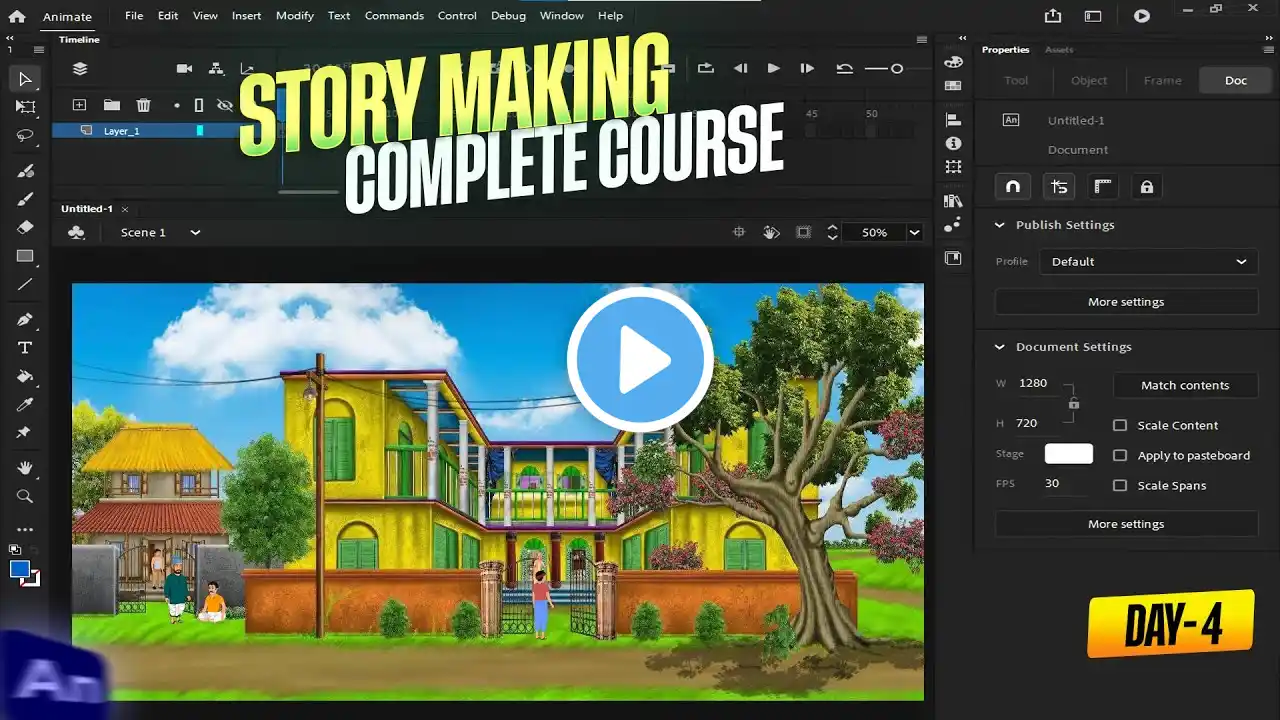Viewport: 1280px width, 720px height.
Task: Open the Swatches panel icon
Action: 953,85
